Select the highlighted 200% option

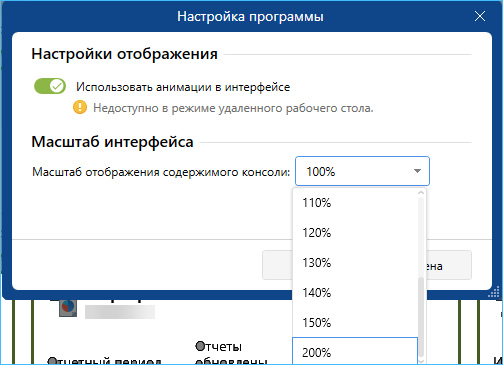click(355, 351)
